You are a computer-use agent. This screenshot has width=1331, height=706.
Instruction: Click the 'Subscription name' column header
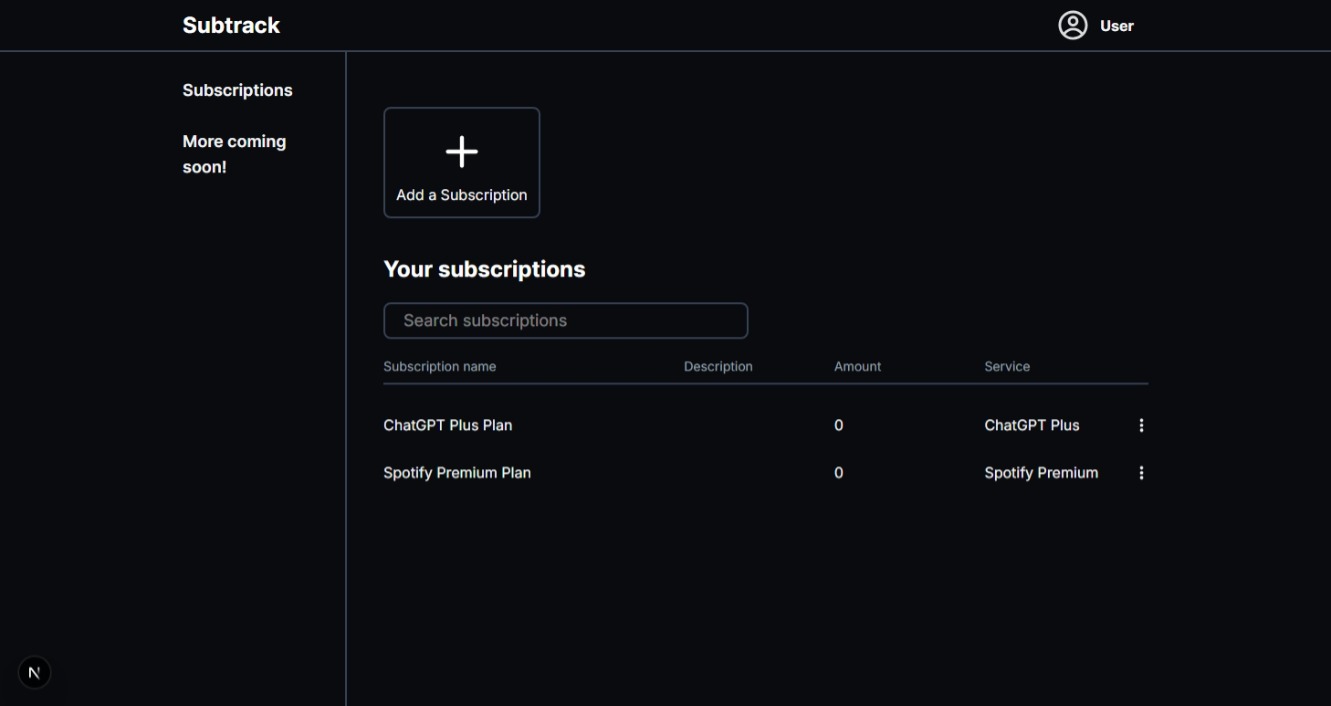pos(439,367)
